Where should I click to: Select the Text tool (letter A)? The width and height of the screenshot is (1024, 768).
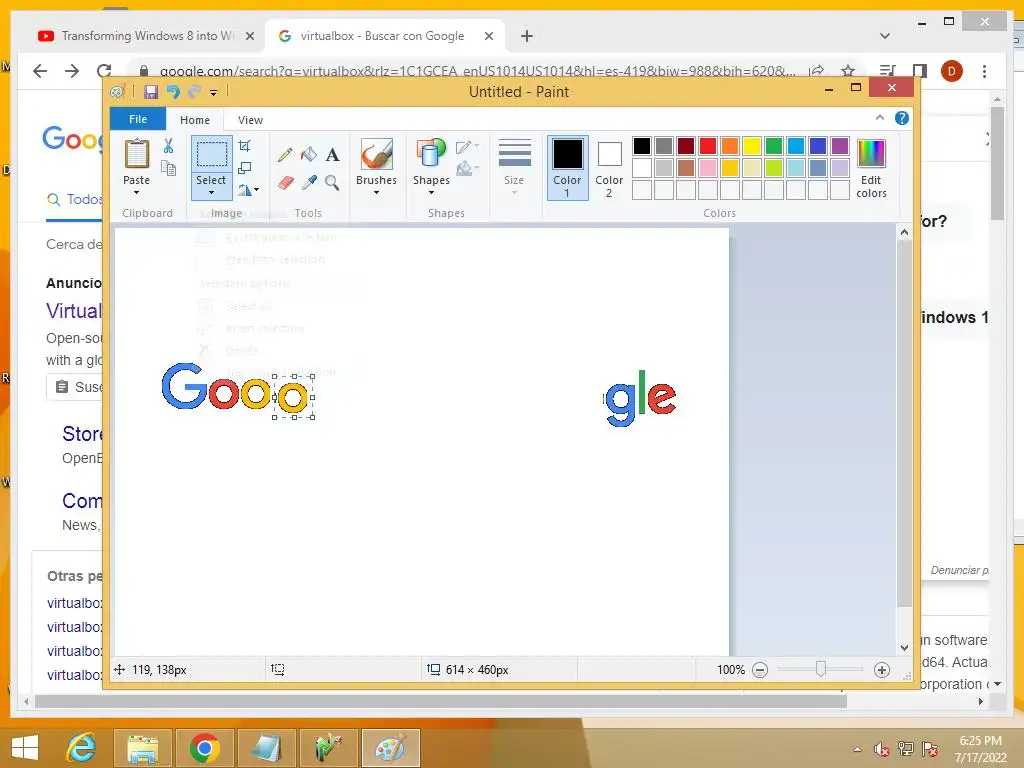[332, 155]
